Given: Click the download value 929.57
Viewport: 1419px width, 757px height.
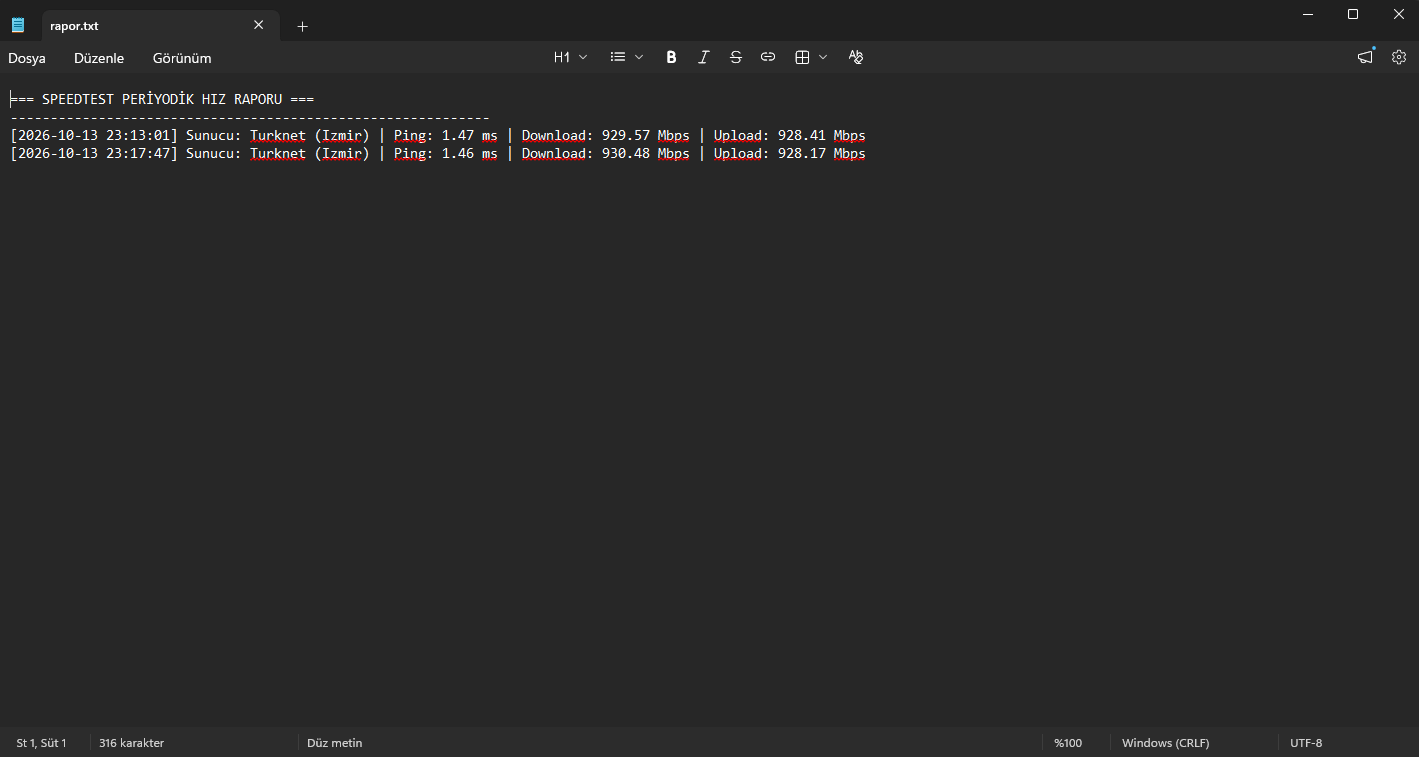Looking at the screenshot, I should coord(626,135).
